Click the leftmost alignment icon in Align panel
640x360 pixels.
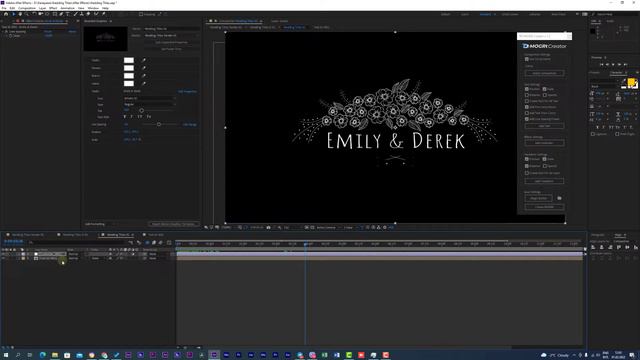(x=593, y=247)
